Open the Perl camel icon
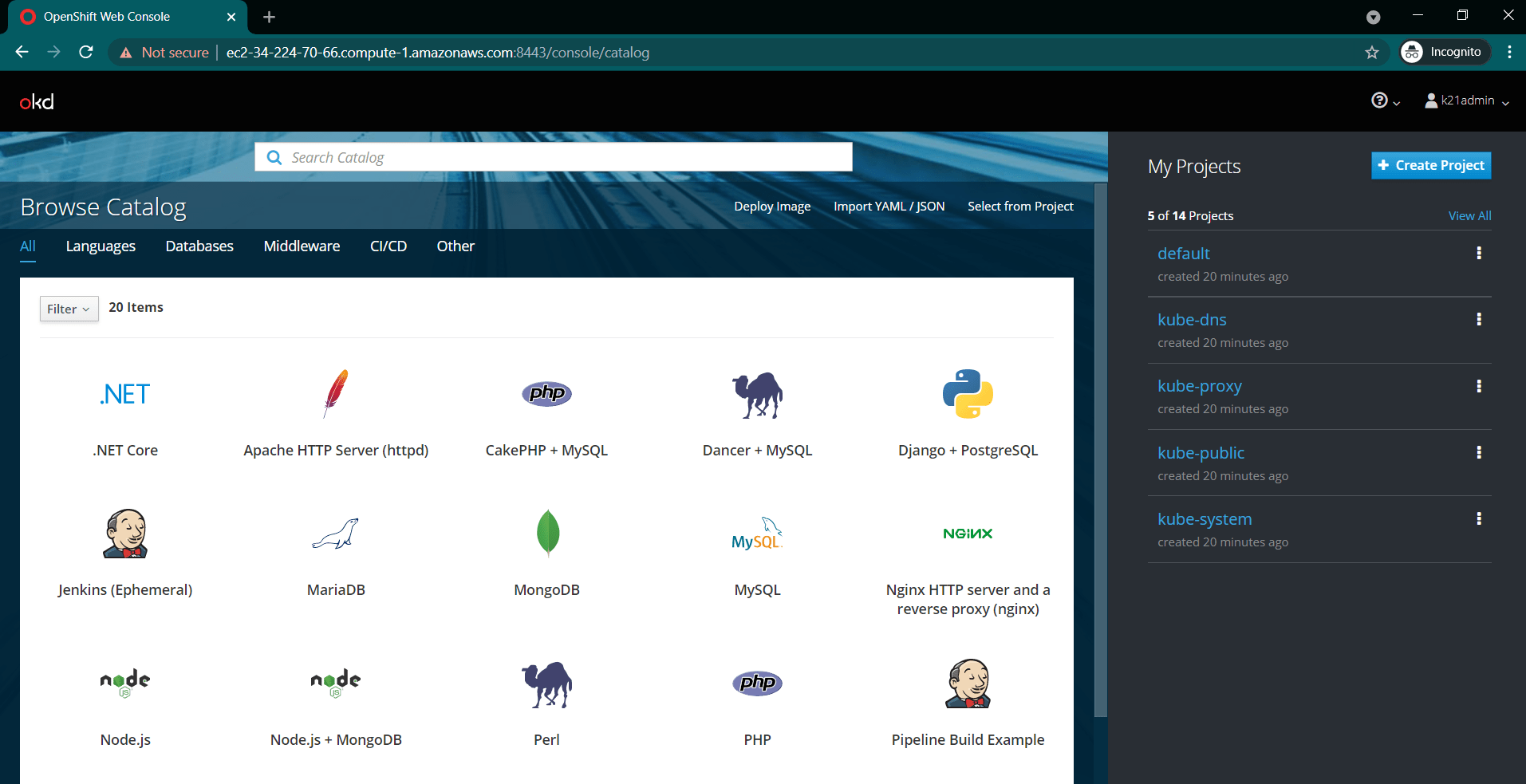The height and width of the screenshot is (784, 1526). [547, 684]
